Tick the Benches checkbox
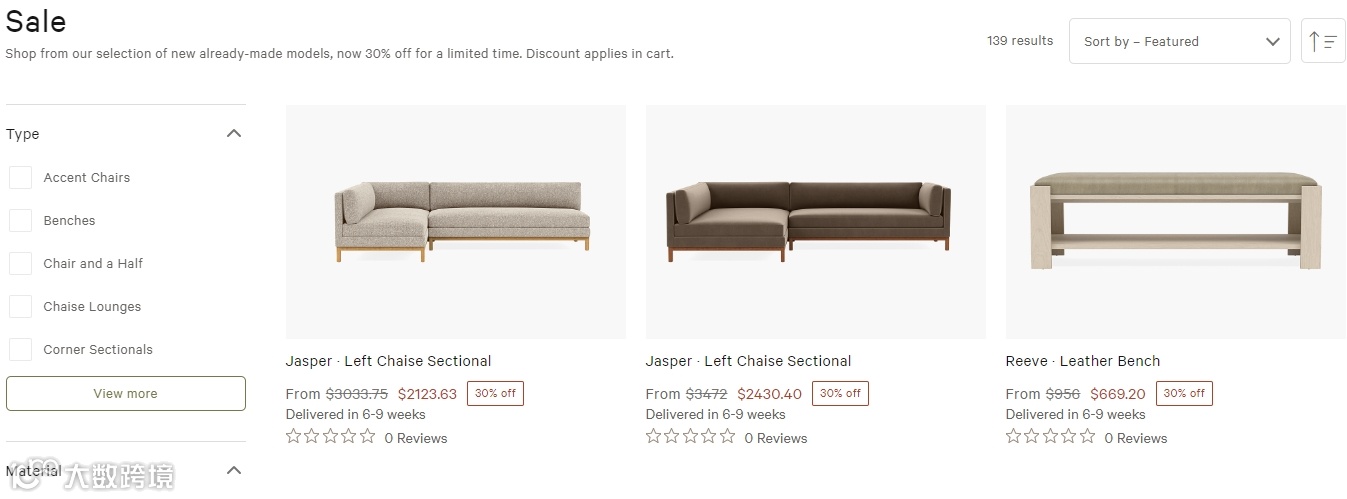This screenshot has height=499, width=1347. click(x=21, y=220)
